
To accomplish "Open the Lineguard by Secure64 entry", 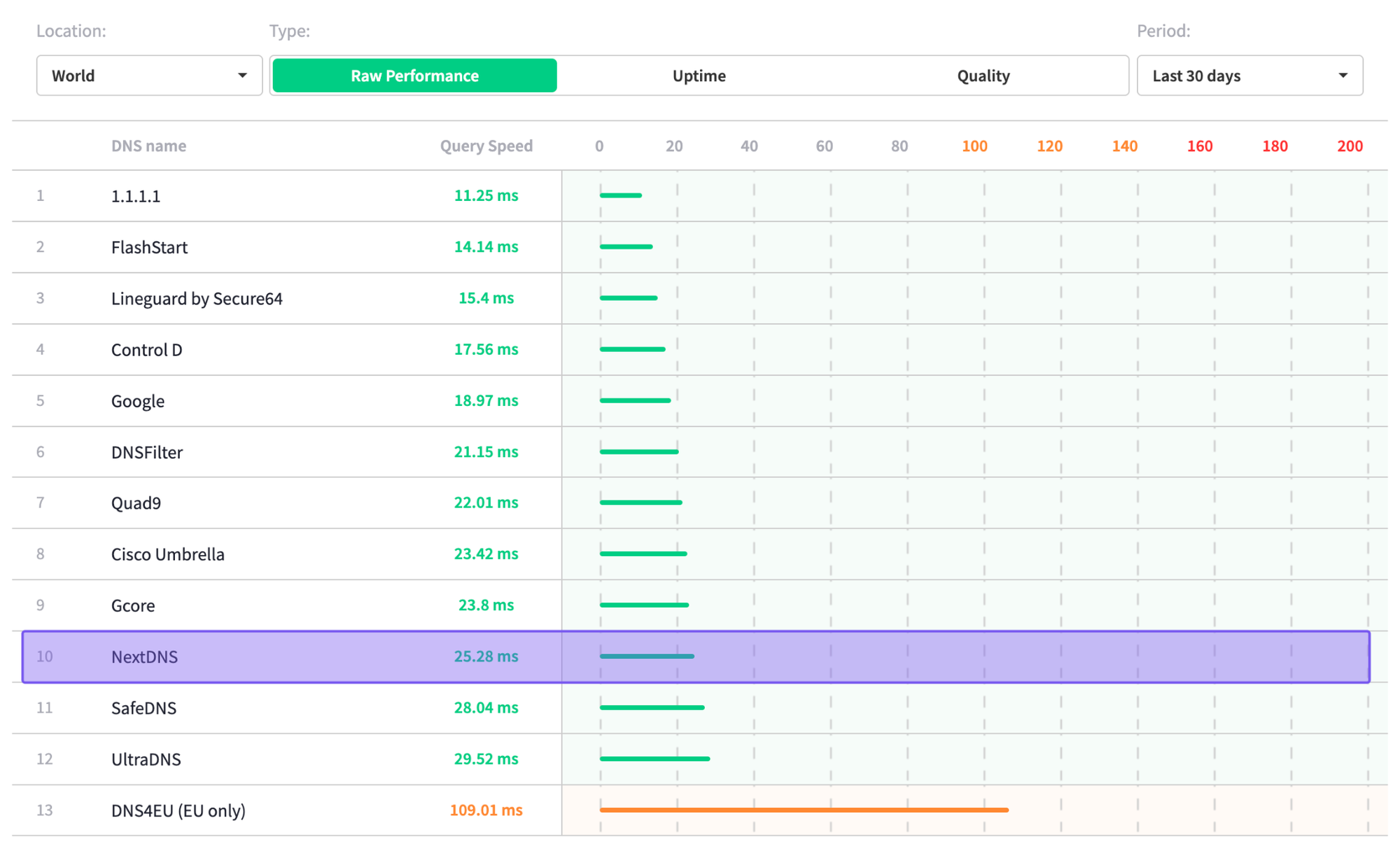I will (197, 299).
